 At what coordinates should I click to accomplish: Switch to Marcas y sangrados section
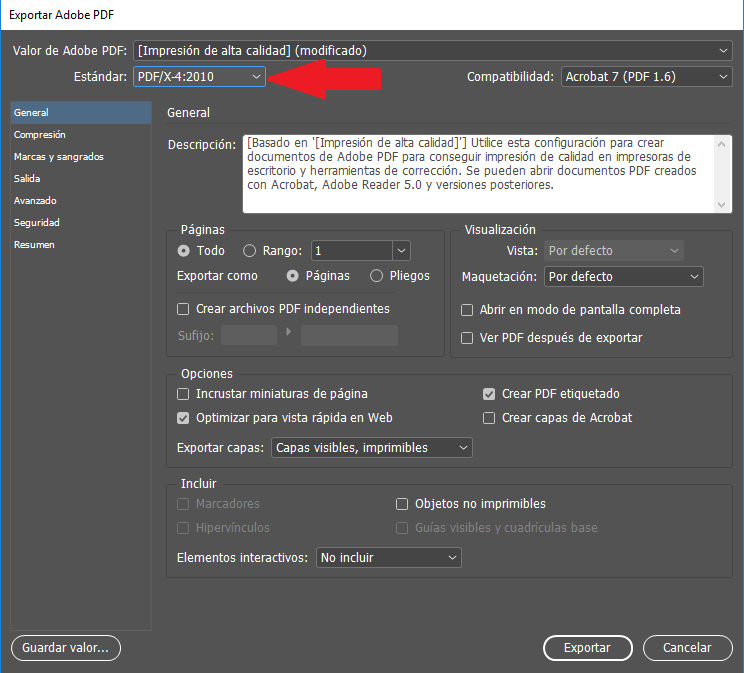tap(58, 157)
